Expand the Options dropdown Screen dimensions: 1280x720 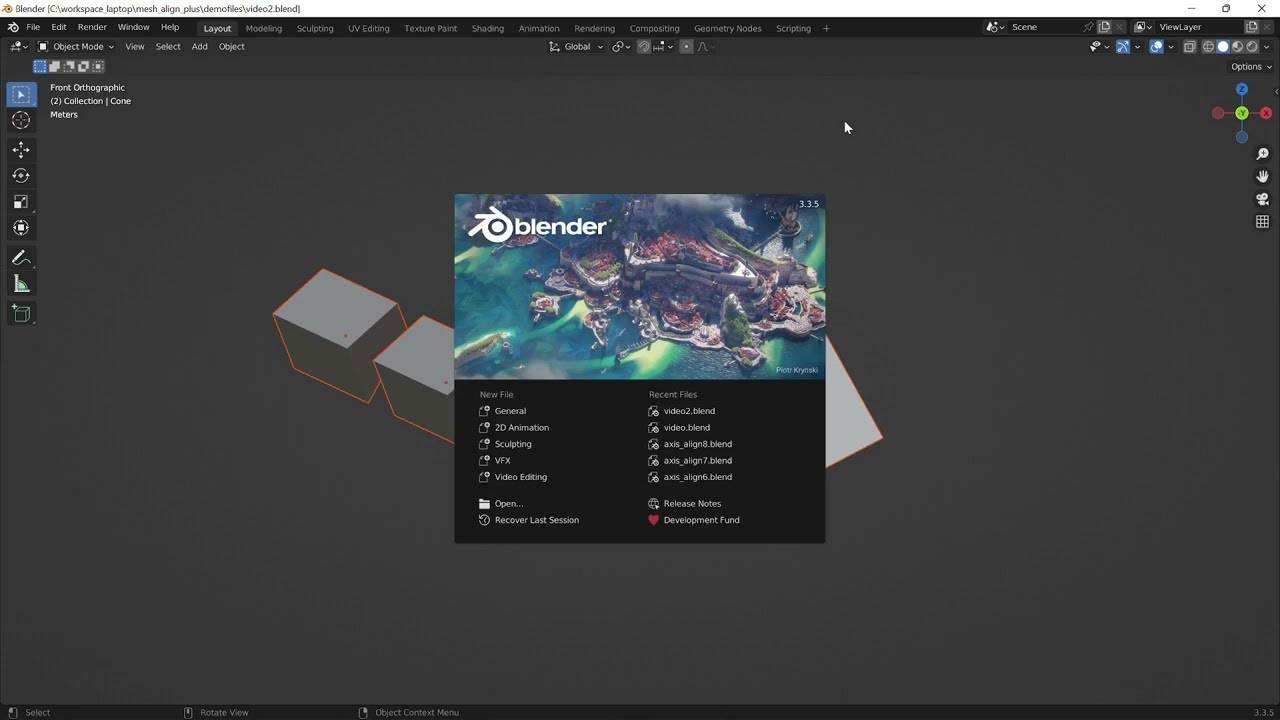tap(1252, 67)
